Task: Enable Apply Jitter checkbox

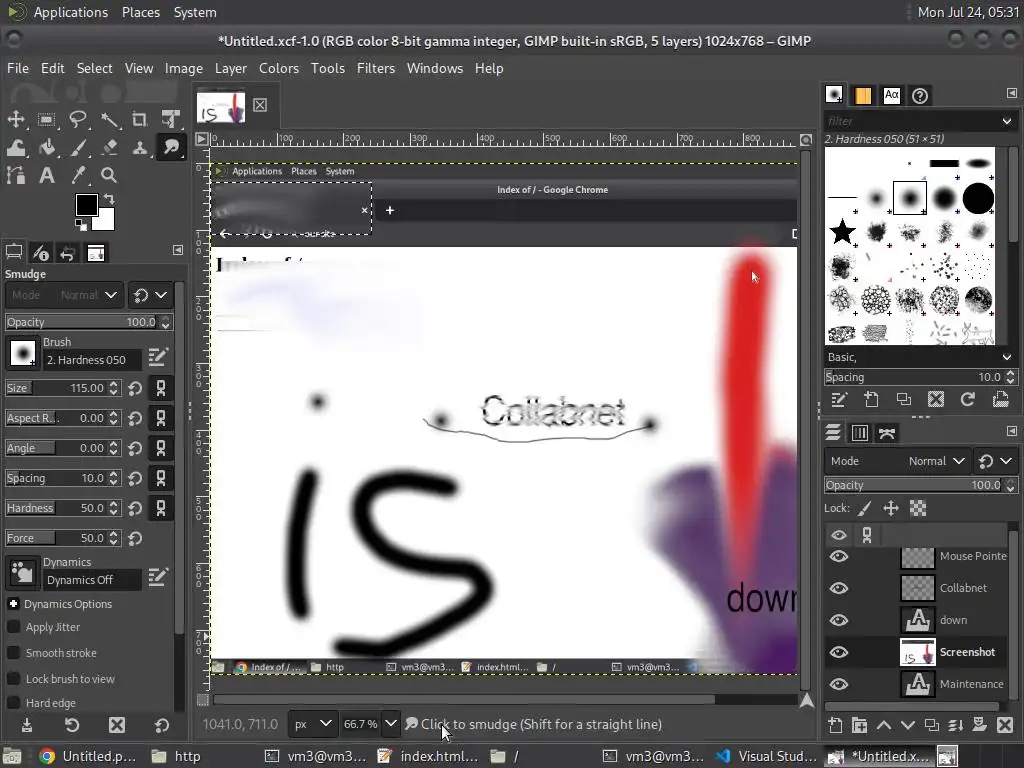Action: [13, 627]
